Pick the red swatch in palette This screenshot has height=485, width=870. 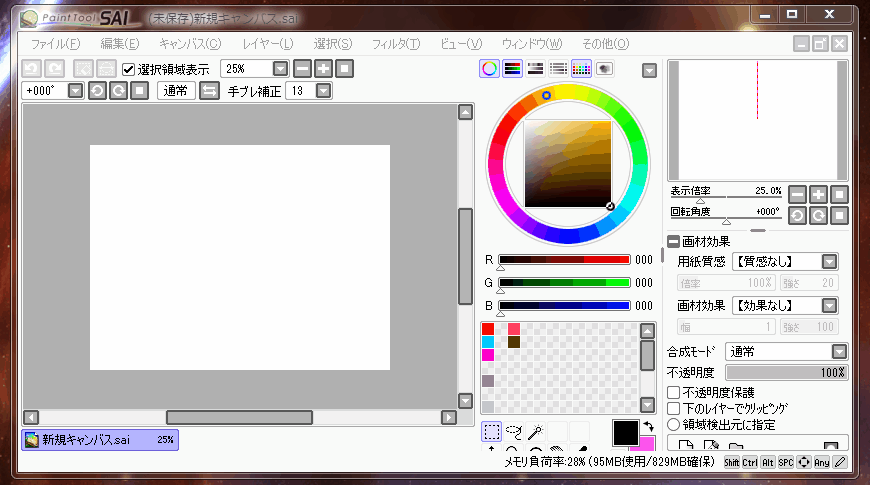coord(488,329)
